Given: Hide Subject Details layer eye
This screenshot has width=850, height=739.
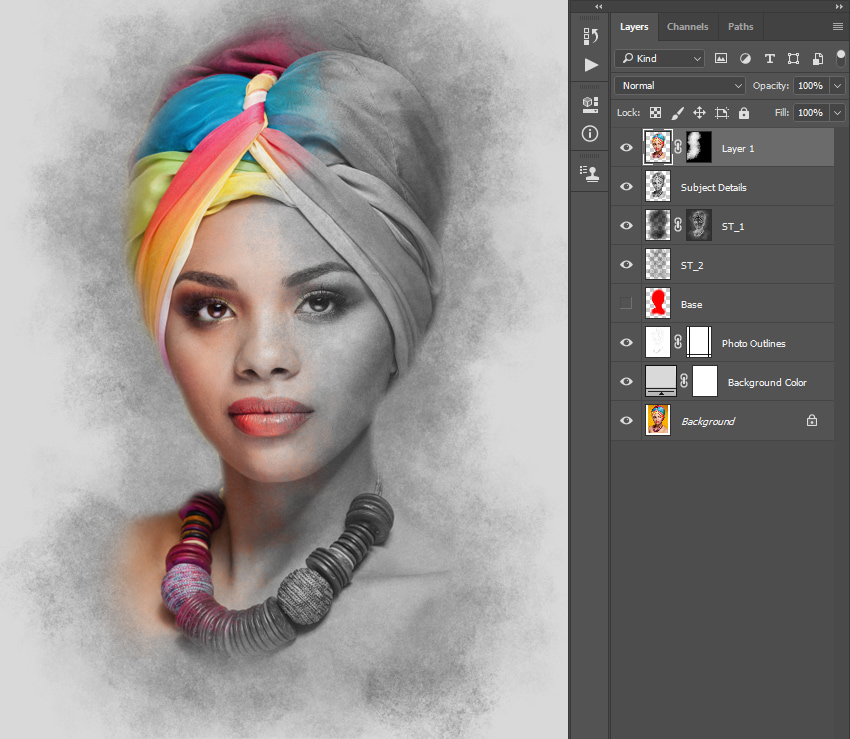Looking at the screenshot, I should click(626, 187).
